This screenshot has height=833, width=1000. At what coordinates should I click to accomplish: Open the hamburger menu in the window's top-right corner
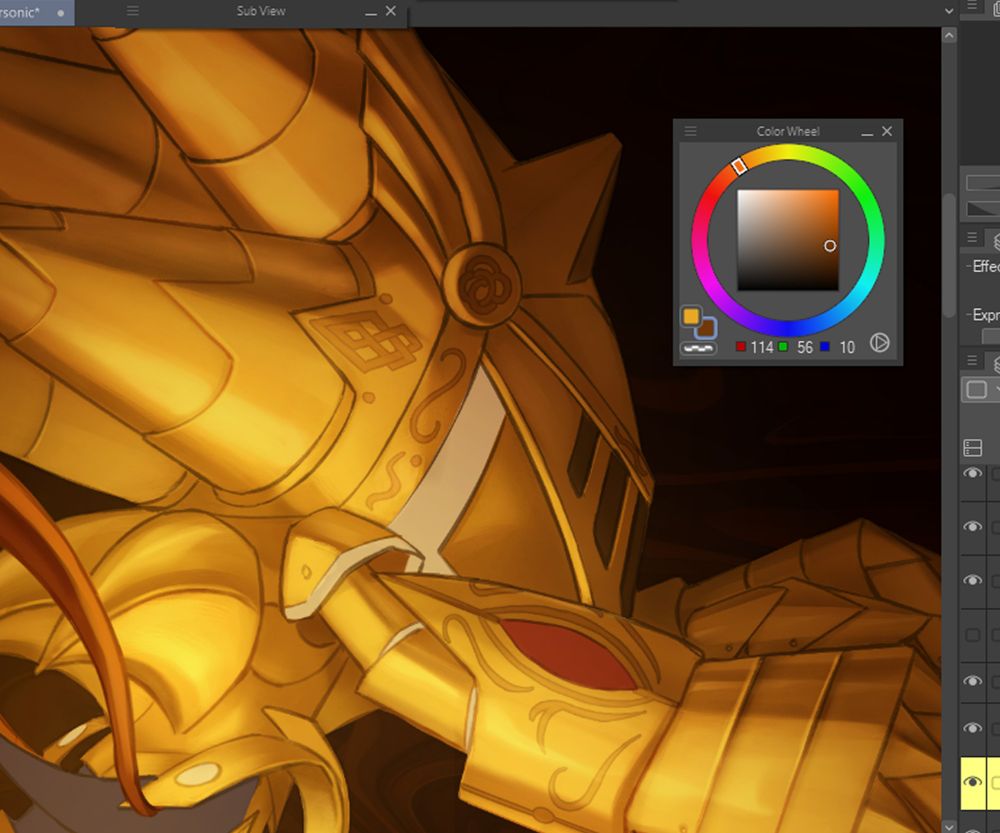972,5
